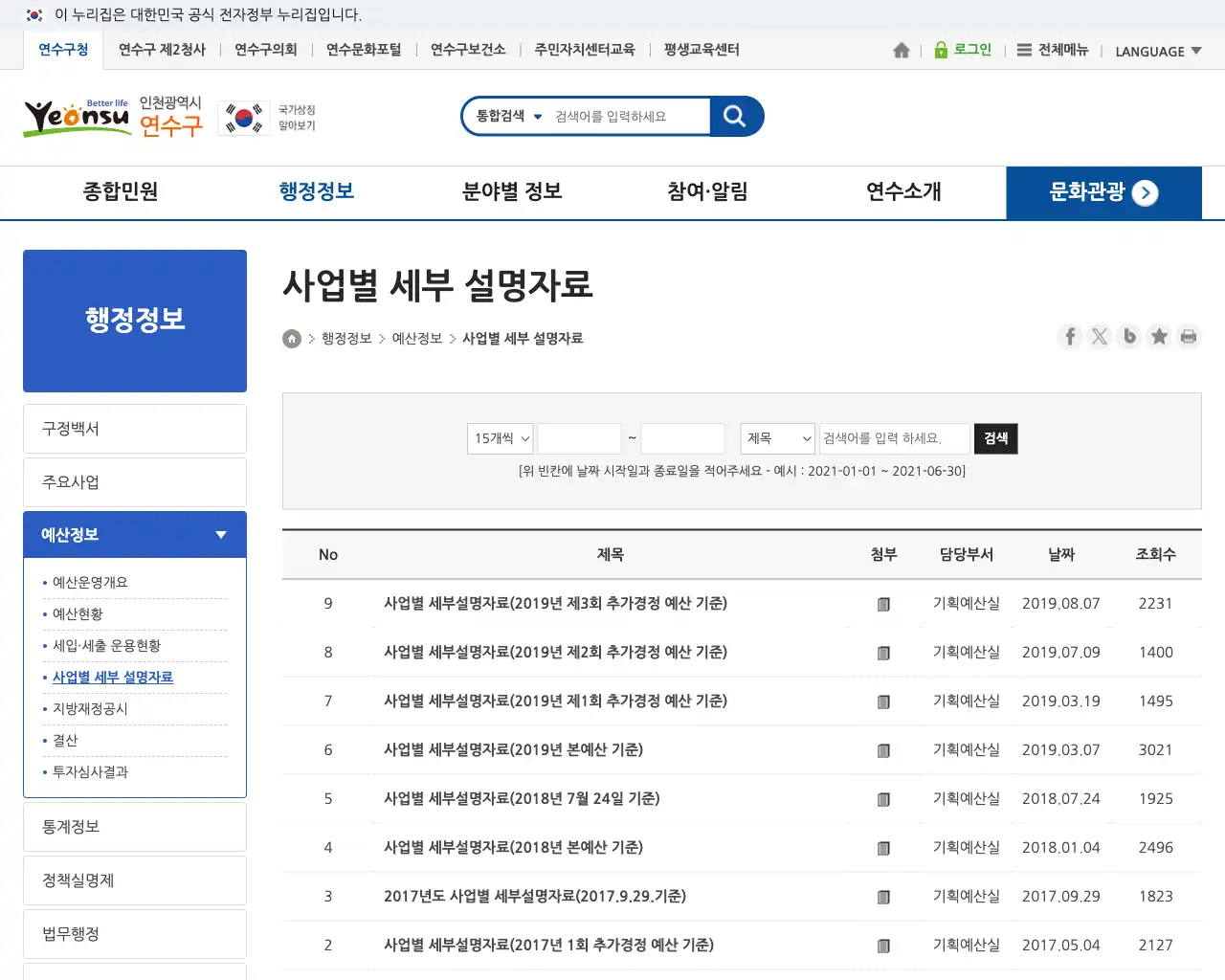Click the start date input field

[579, 438]
